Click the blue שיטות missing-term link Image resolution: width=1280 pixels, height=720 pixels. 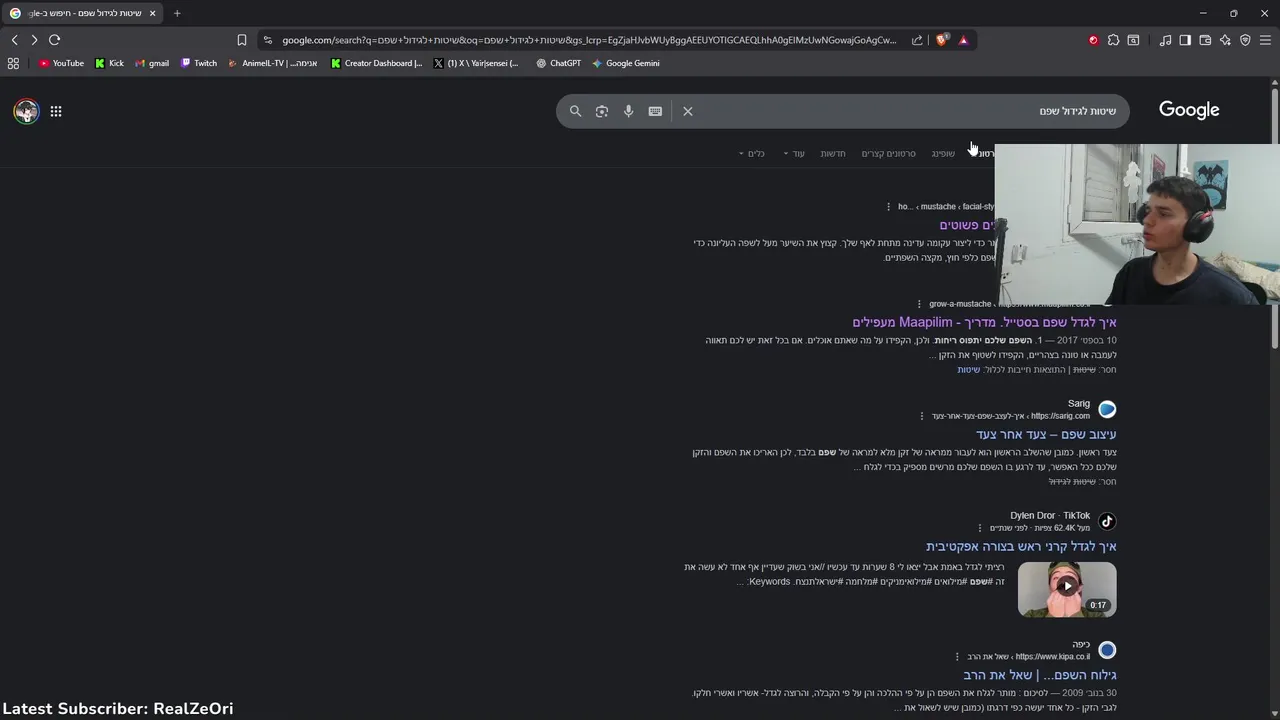click(969, 370)
